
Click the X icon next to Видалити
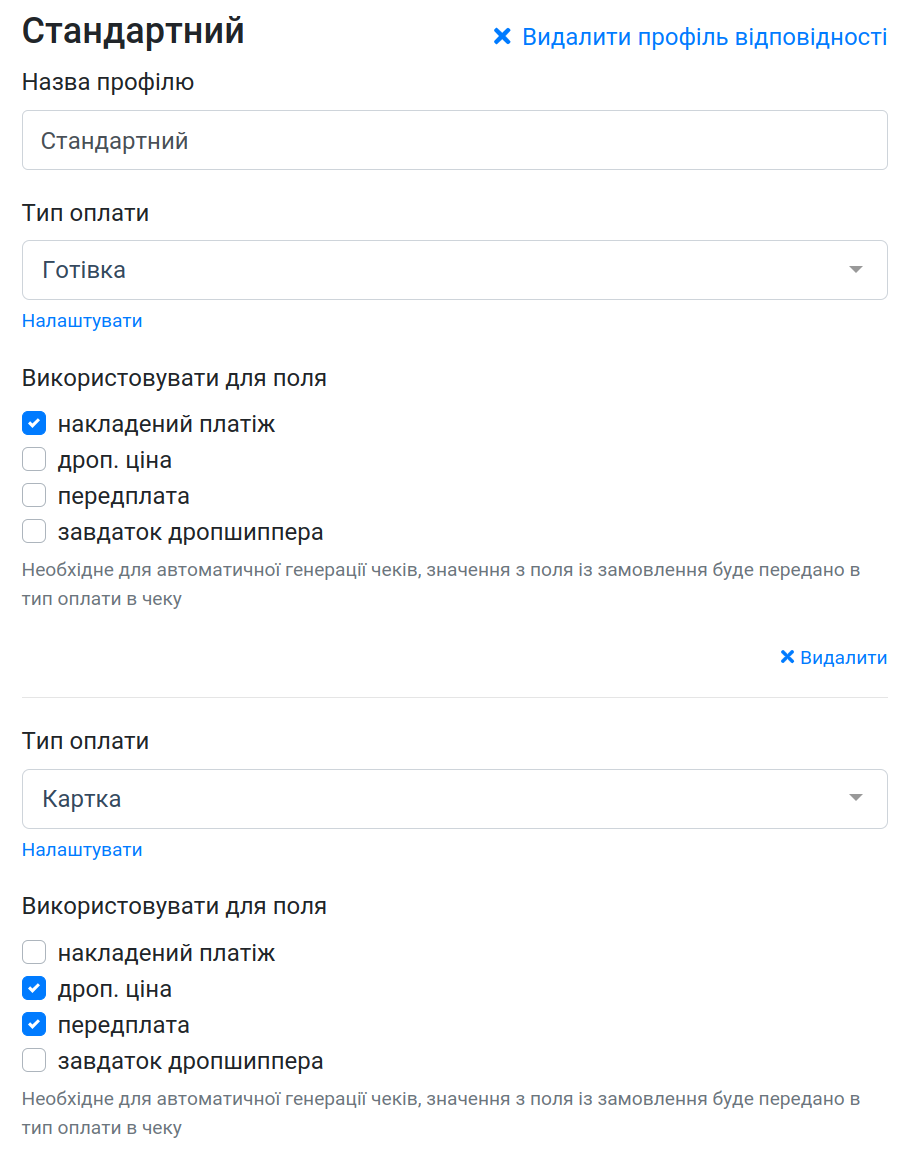[x=786, y=656]
